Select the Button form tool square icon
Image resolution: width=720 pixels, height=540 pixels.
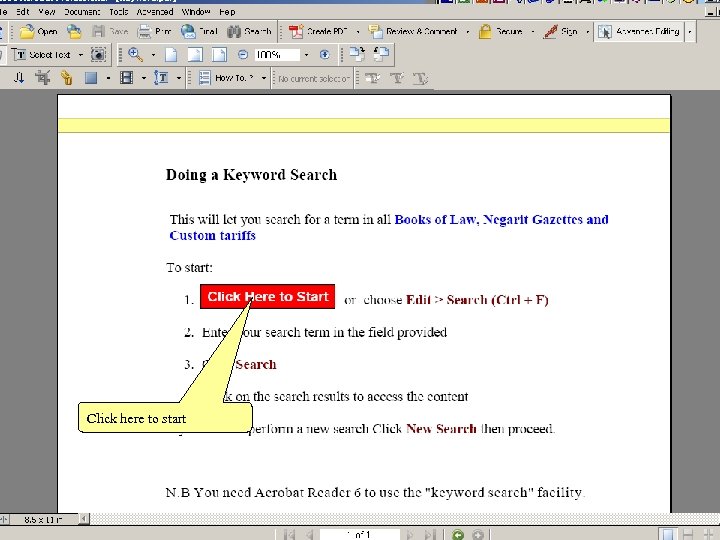[x=91, y=78]
